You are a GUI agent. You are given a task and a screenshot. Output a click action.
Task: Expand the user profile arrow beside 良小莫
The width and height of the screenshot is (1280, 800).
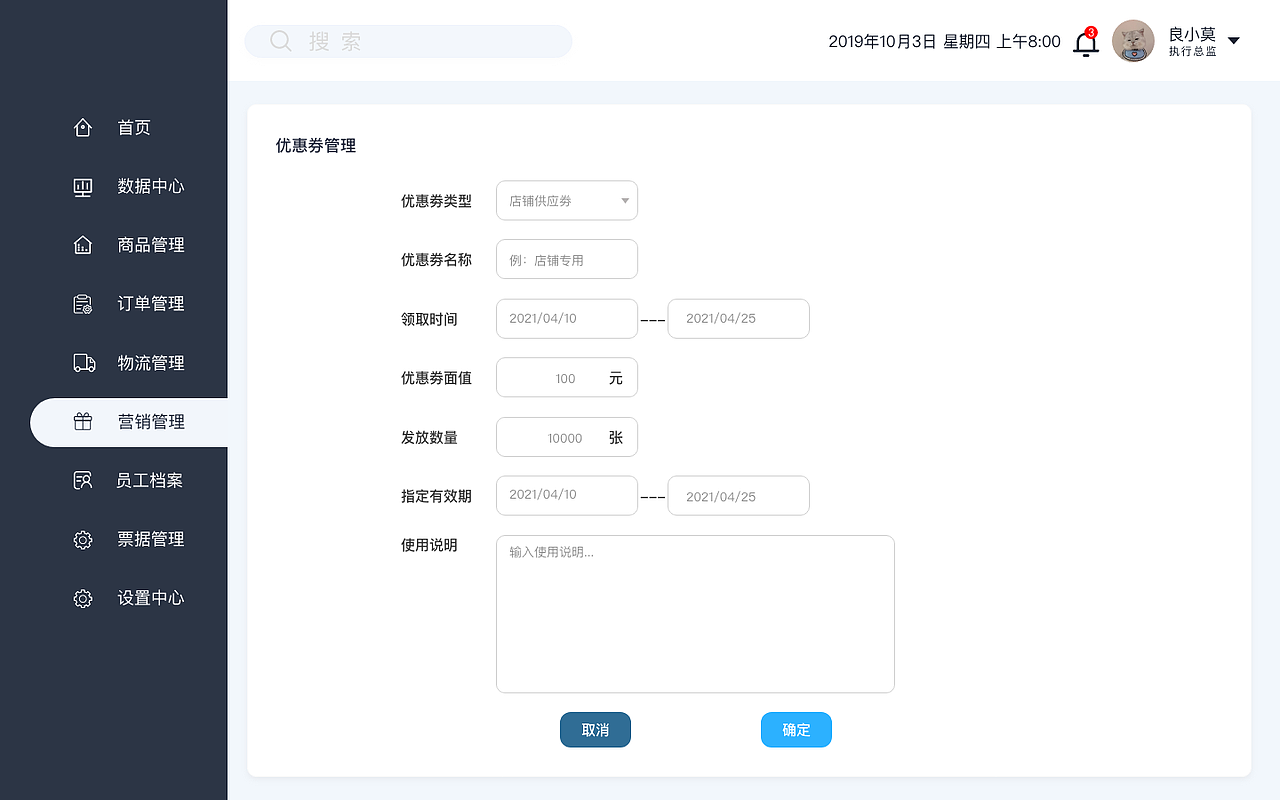1234,40
